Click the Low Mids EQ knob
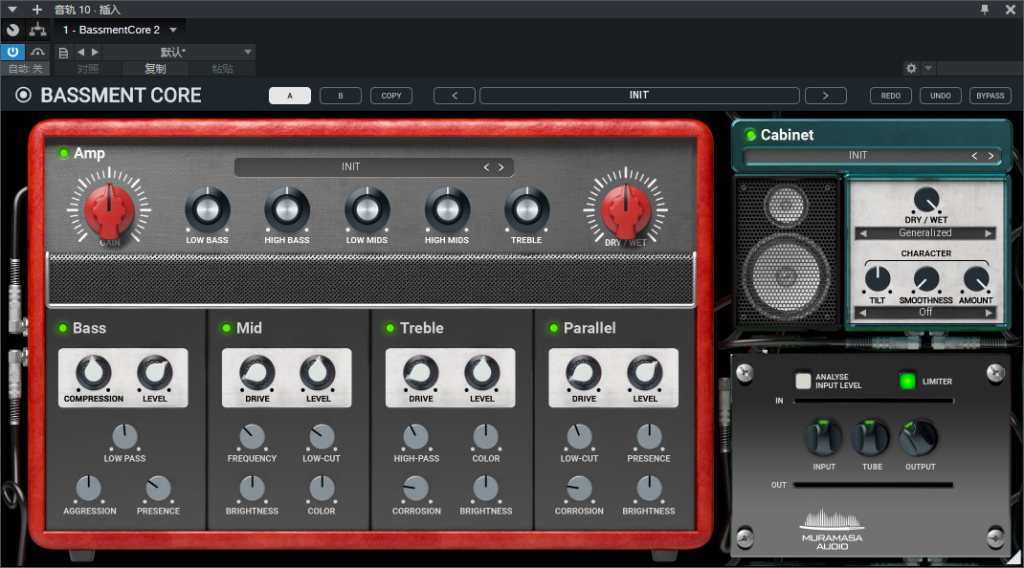 (367, 210)
